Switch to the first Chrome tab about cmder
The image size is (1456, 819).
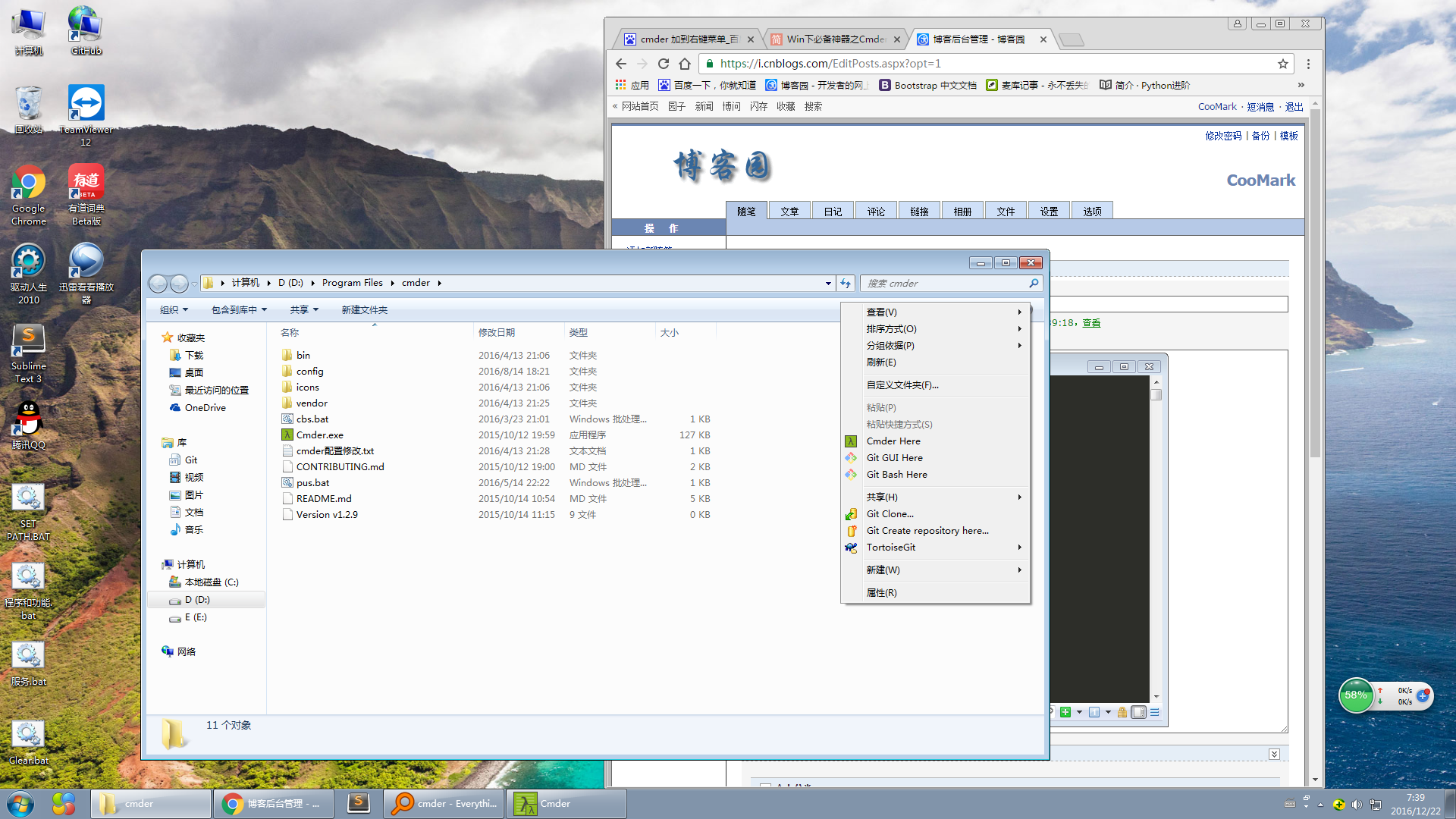(x=686, y=39)
